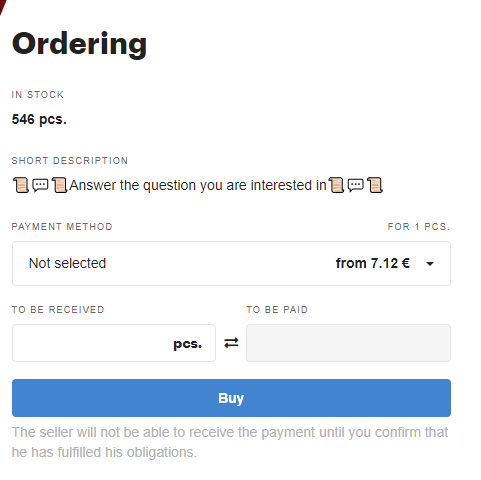
Task: Focus the 'To be received' quantity field
Action: [114, 343]
